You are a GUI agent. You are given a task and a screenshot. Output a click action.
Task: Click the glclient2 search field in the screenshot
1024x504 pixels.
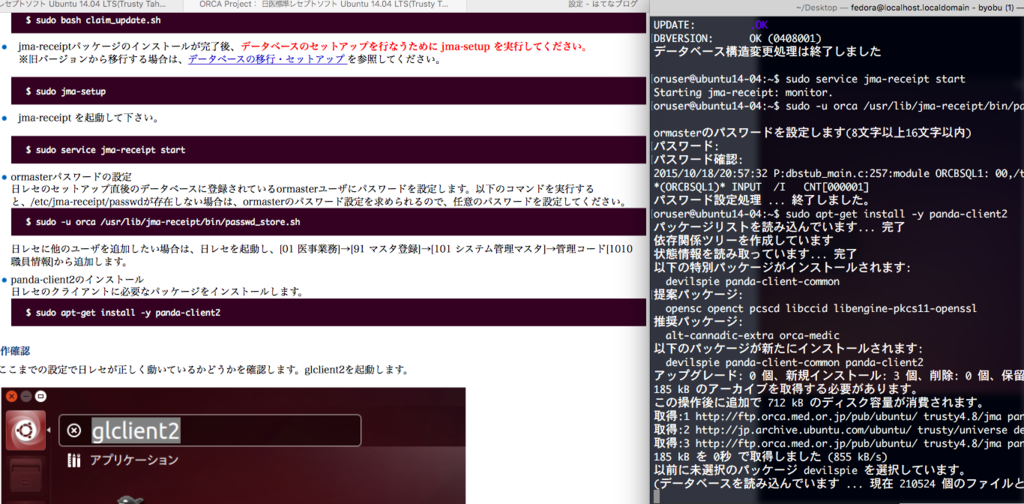[210, 431]
